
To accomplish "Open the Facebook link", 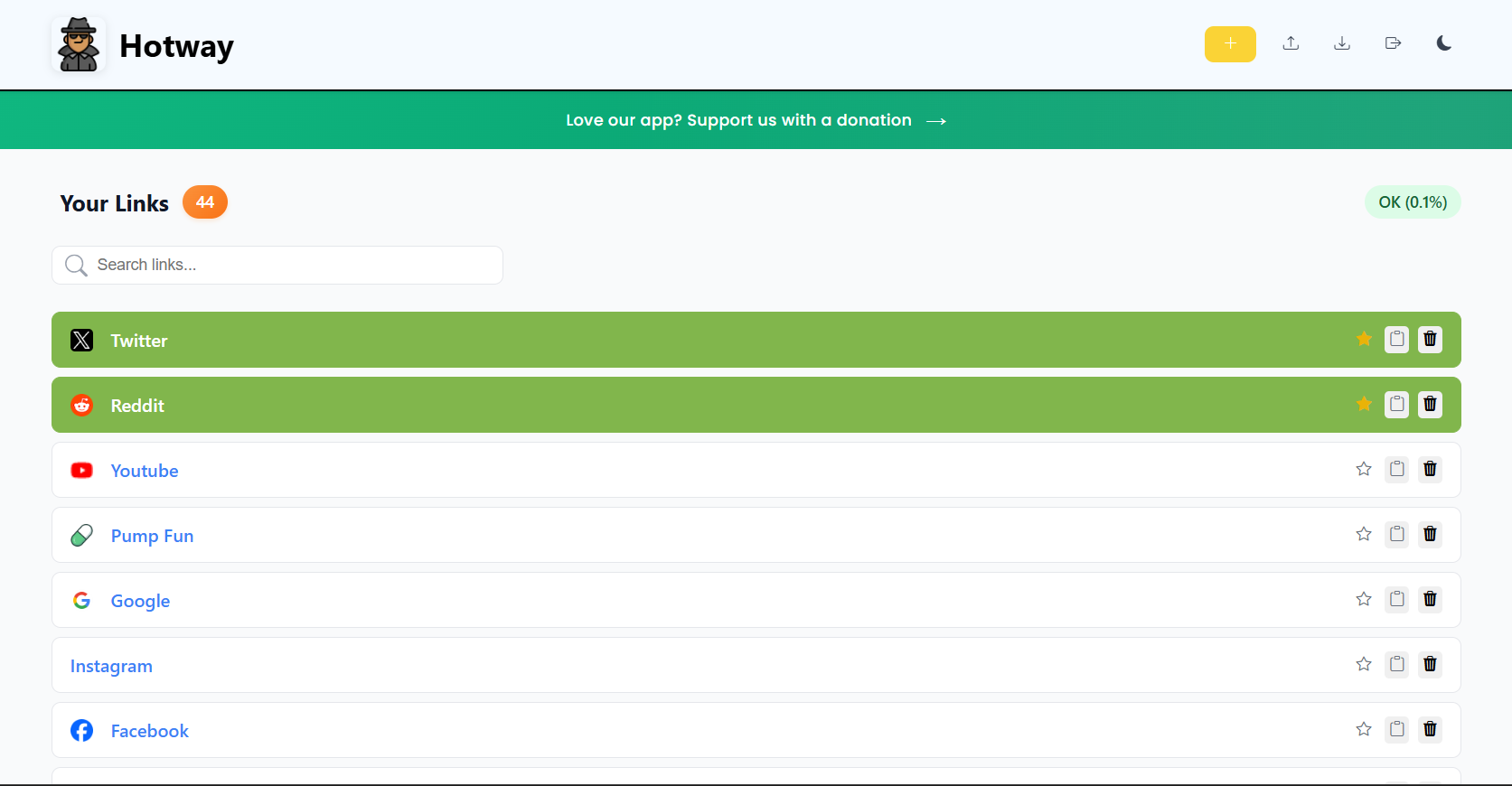I will [150, 731].
